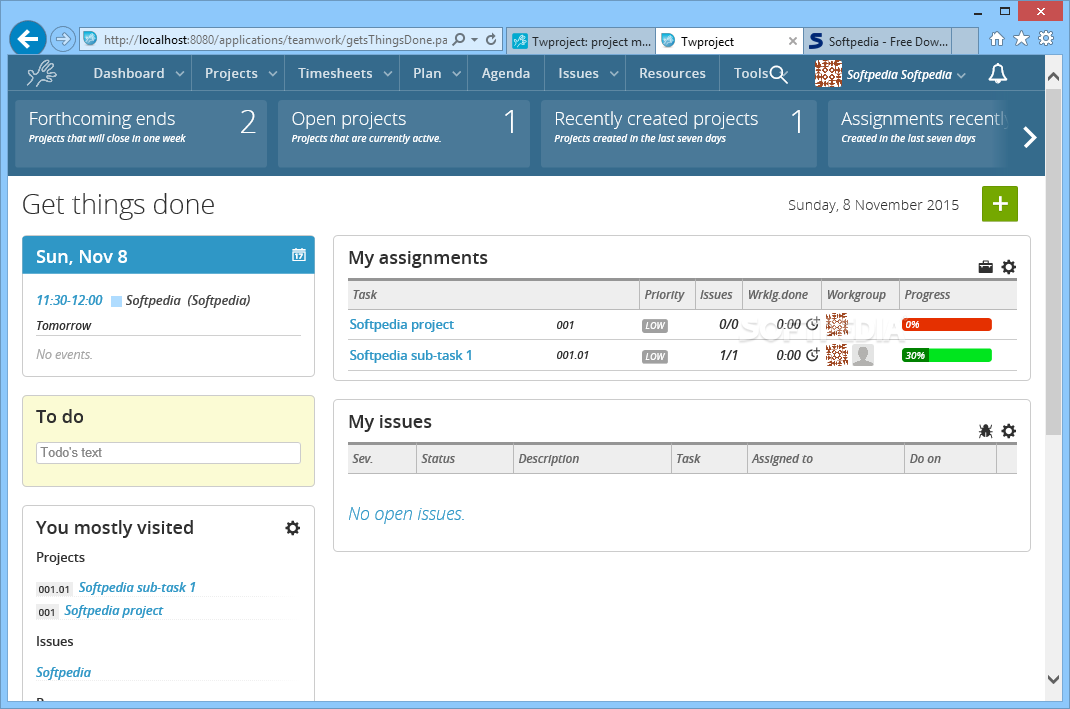Click the briefcase icon in My assignments
Viewport: 1070px width, 709px height.
pos(985,267)
